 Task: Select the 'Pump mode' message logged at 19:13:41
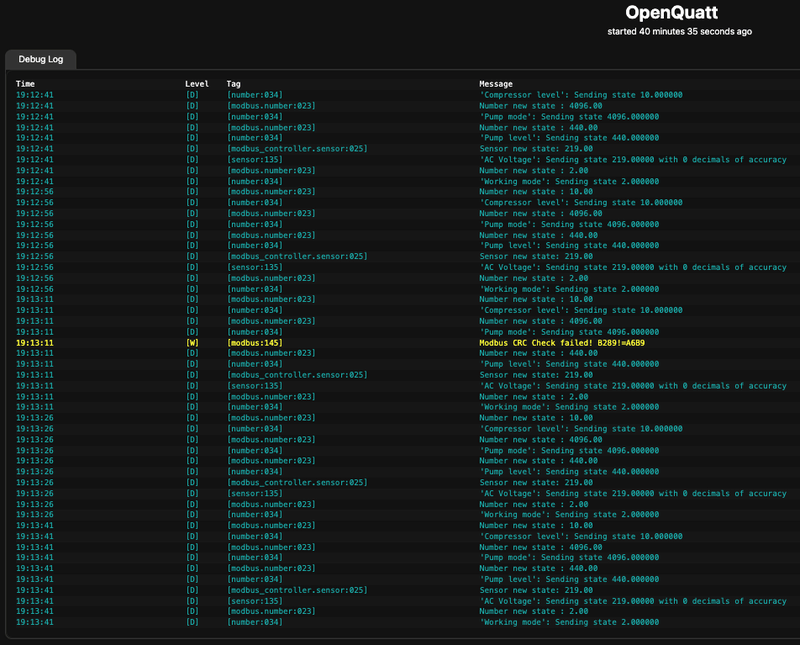[569, 558]
